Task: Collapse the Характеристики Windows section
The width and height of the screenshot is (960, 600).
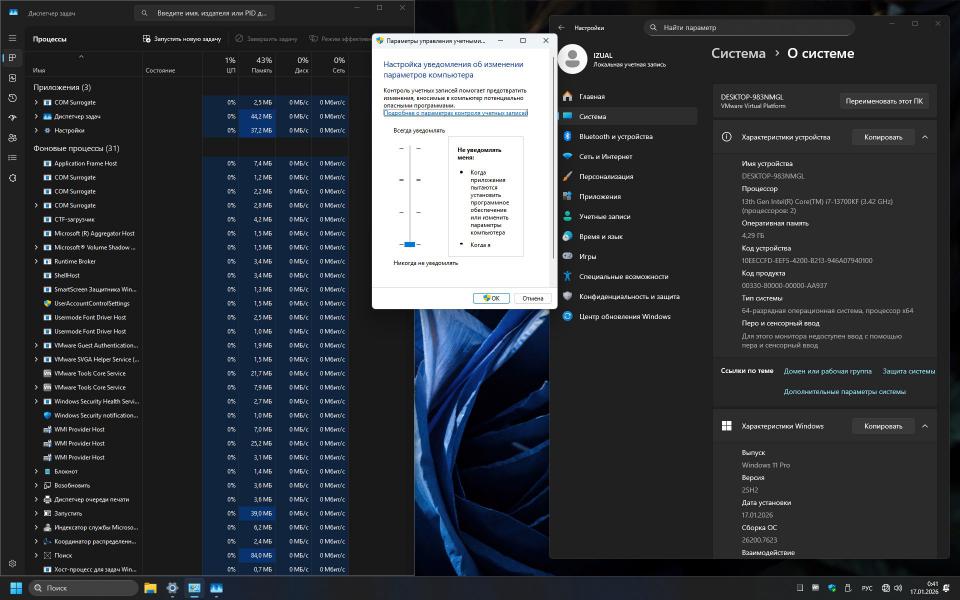Action: click(924, 426)
